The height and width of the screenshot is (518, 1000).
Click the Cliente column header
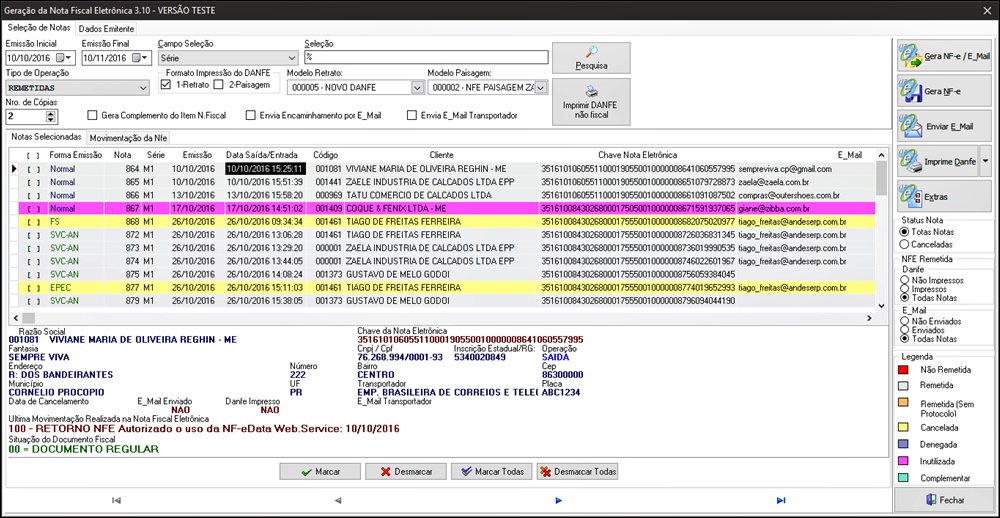click(x=441, y=155)
